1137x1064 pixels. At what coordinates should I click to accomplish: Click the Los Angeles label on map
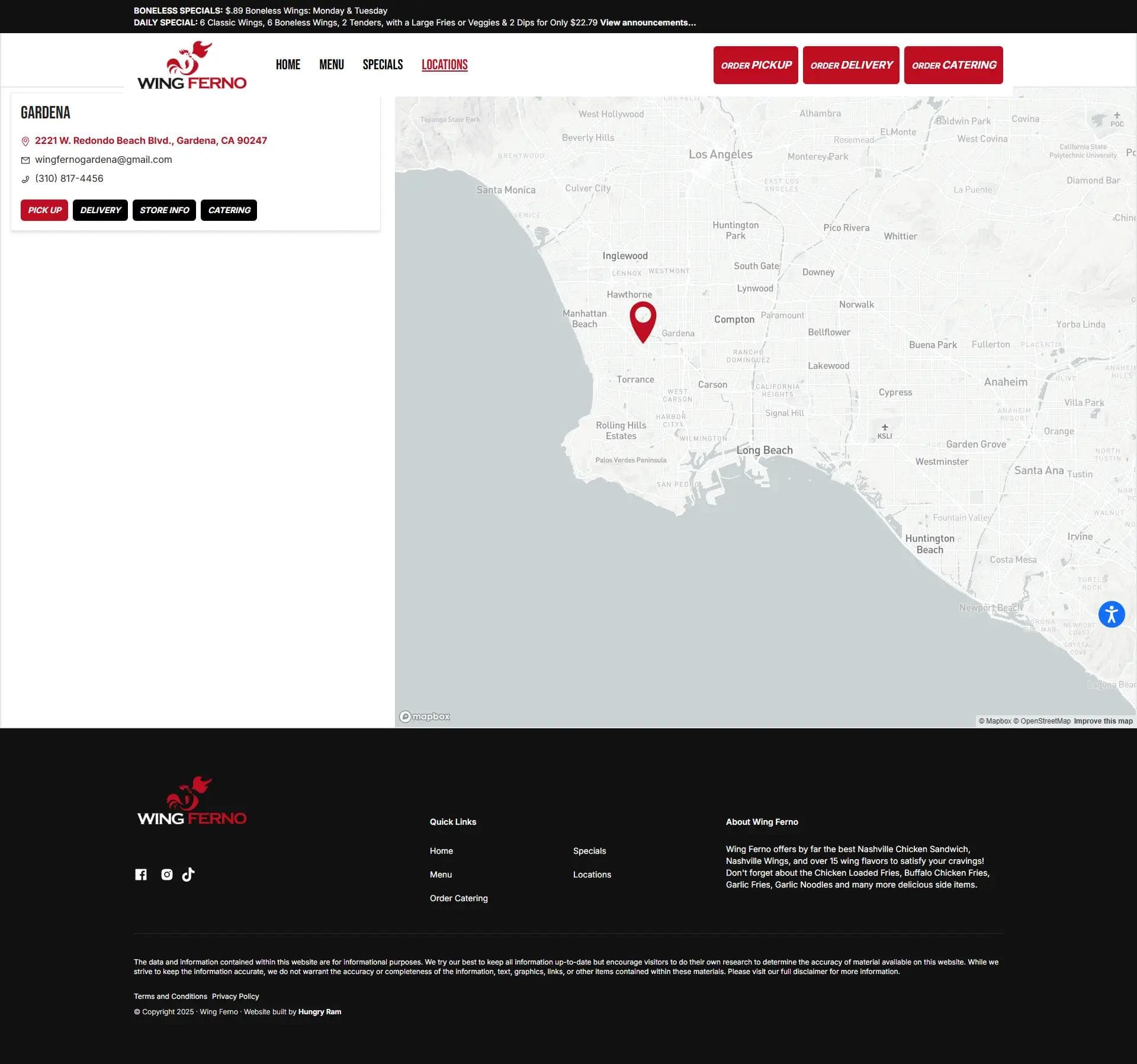click(721, 155)
